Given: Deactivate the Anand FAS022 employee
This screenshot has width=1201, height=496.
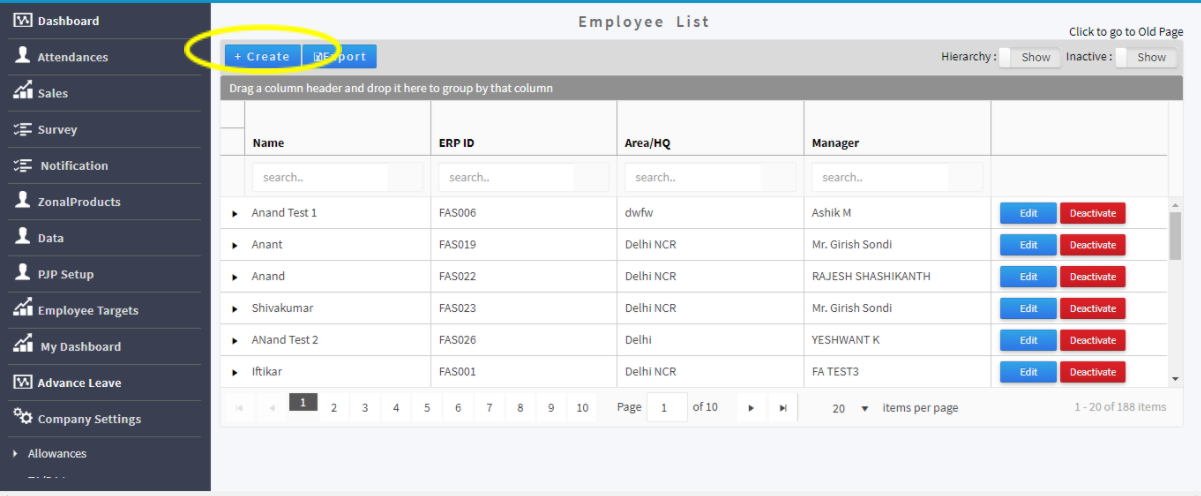Looking at the screenshot, I should (1093, 277).
